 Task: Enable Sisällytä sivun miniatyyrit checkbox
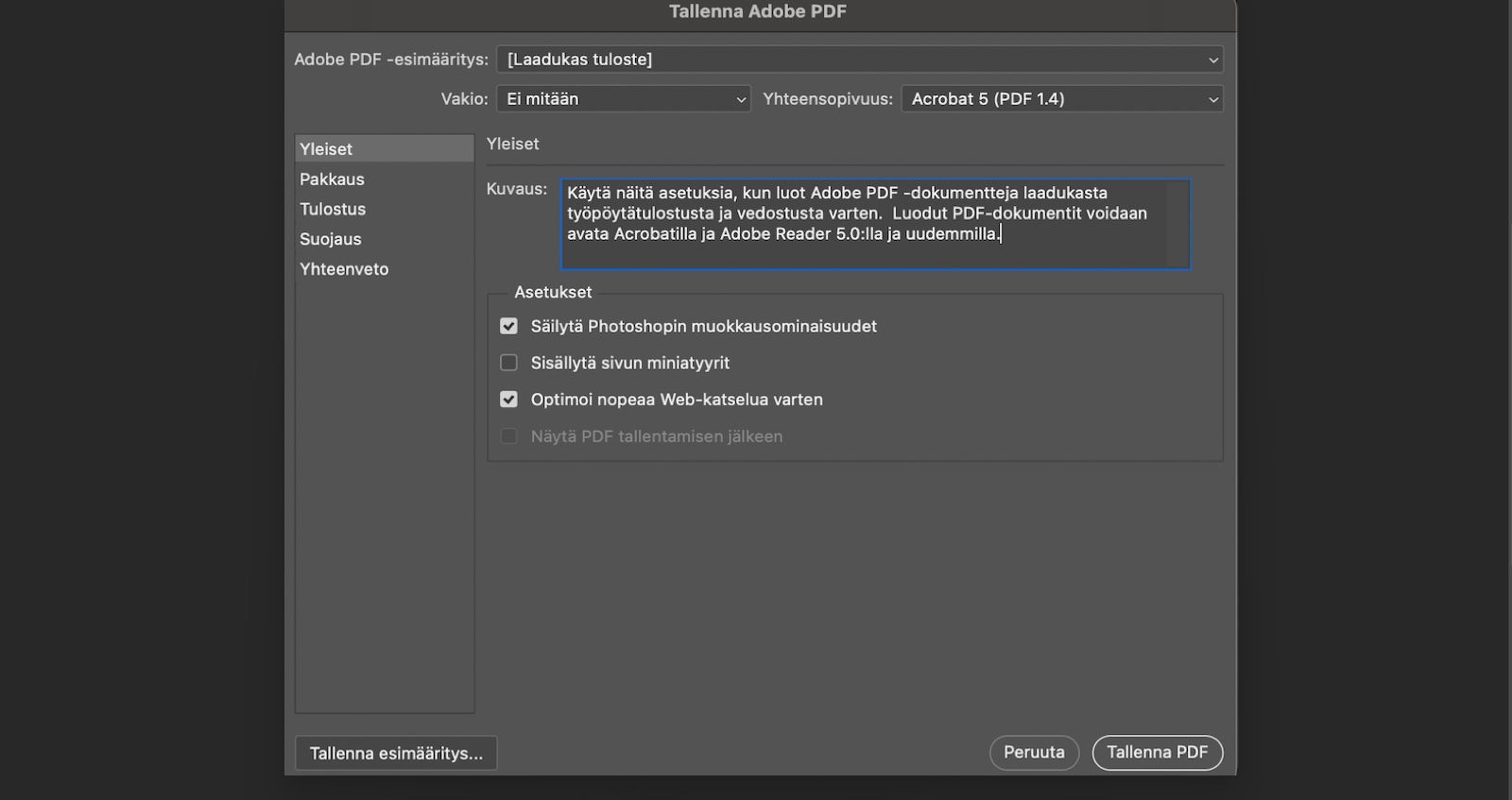click(x=509, y=363)
